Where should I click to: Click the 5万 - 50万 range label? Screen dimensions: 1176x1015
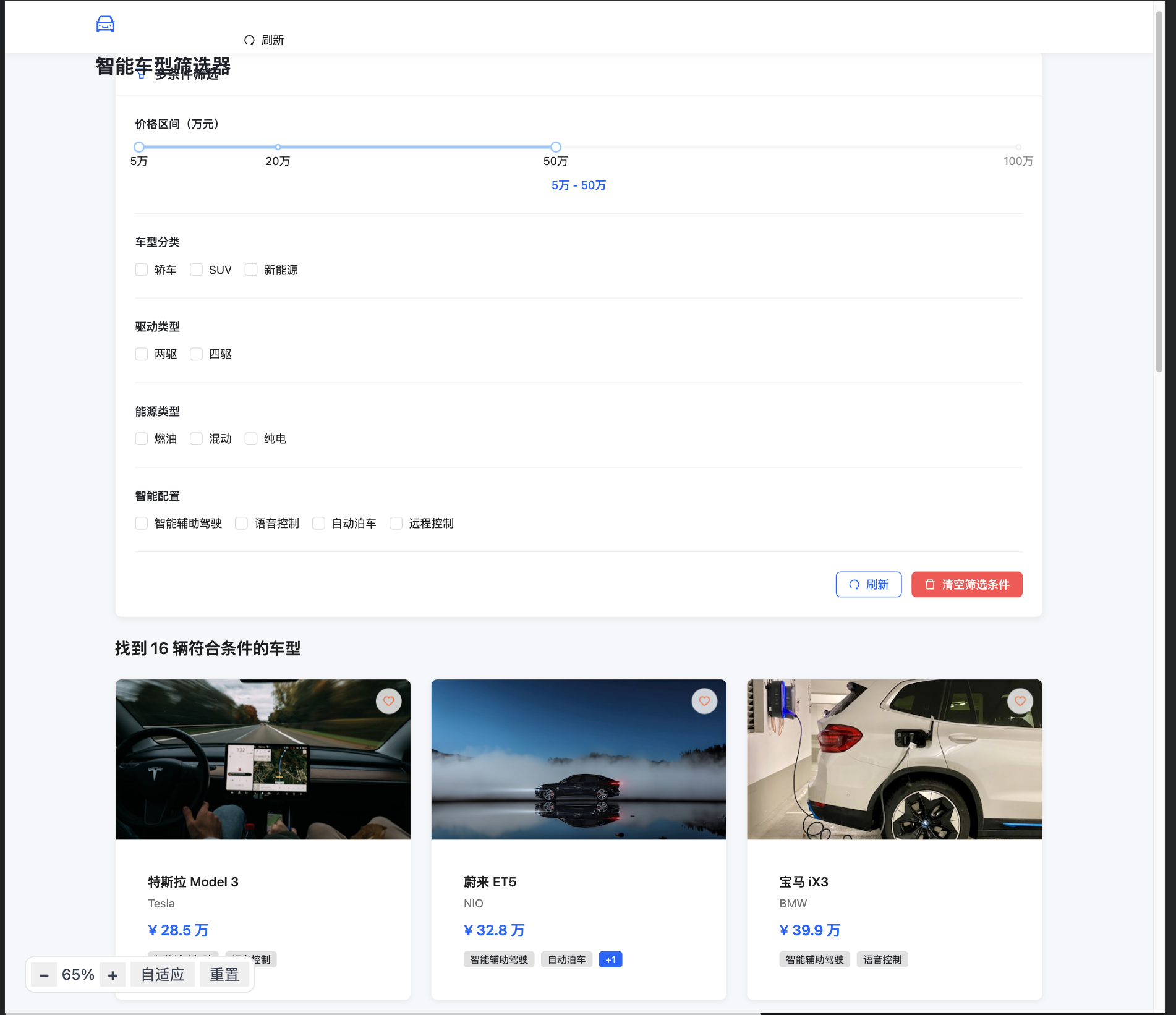(x=579, y=185)
